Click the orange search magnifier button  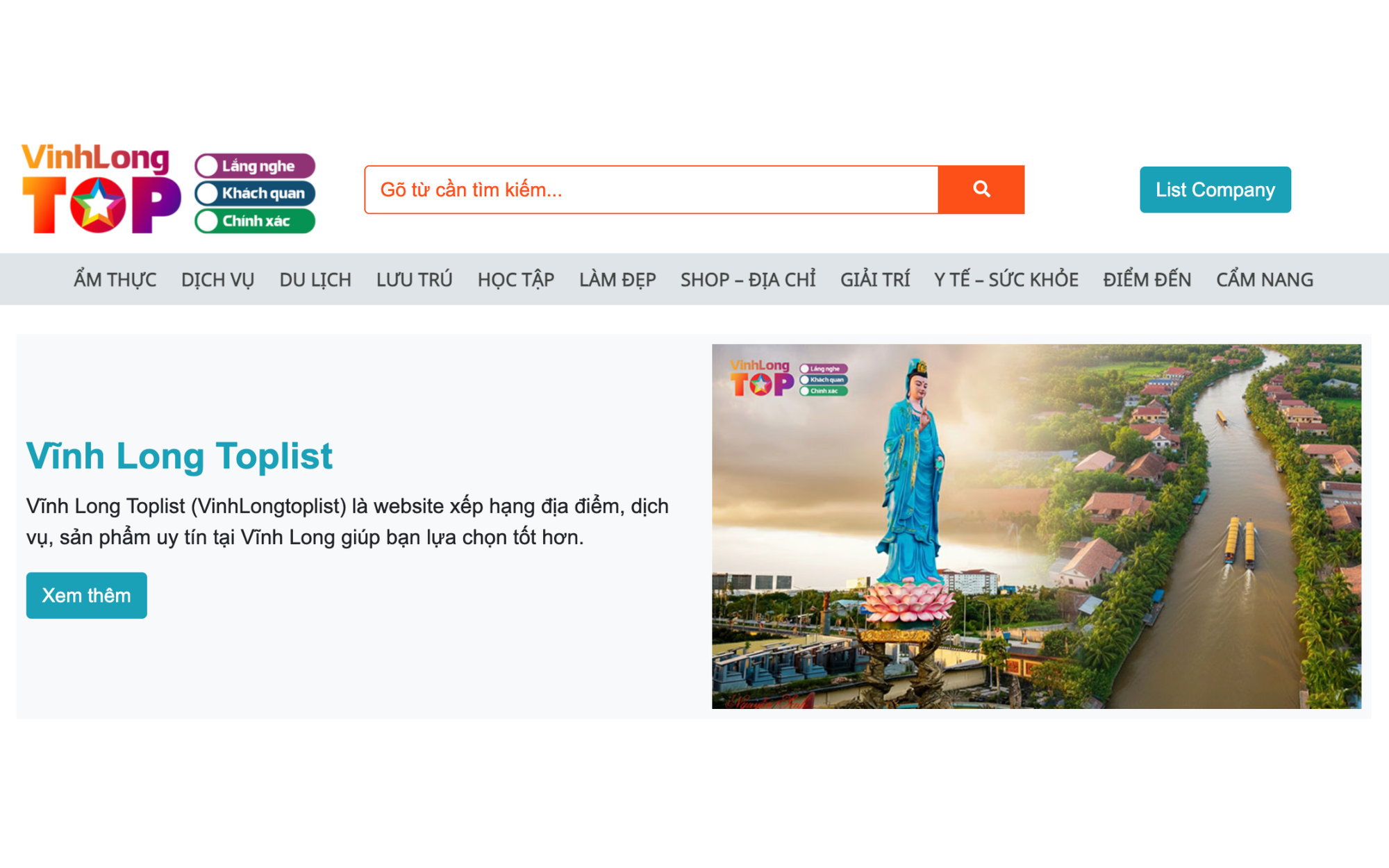click(981, 190)
